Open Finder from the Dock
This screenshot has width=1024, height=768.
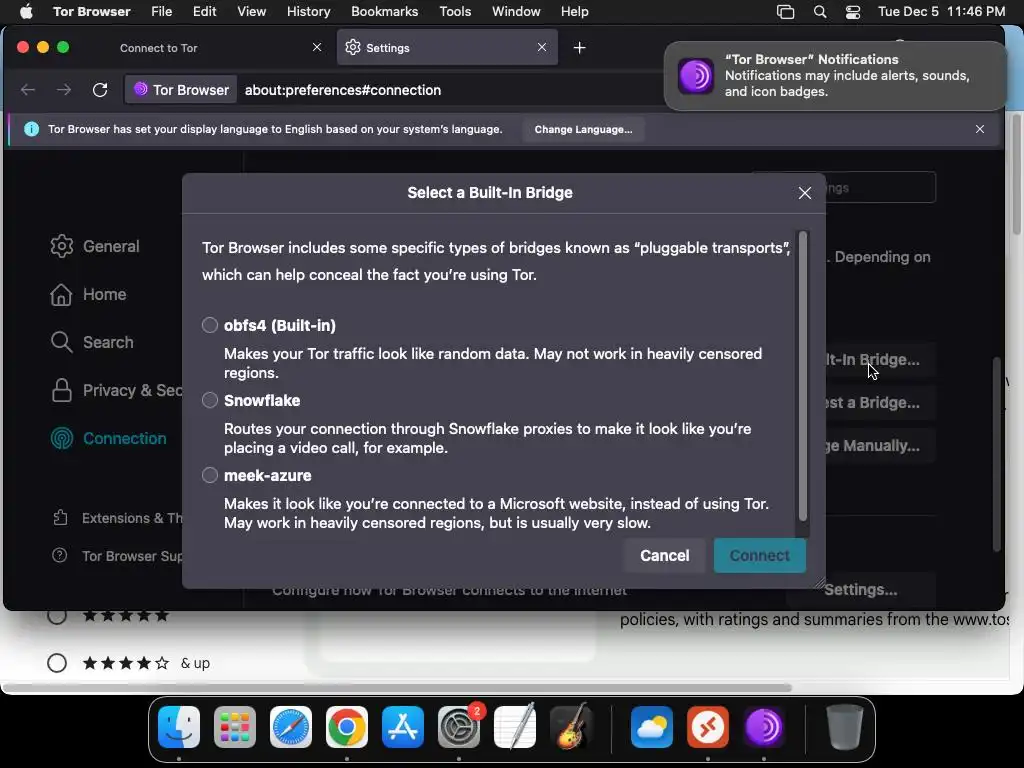pyautogui.click(x=179, y=727)
